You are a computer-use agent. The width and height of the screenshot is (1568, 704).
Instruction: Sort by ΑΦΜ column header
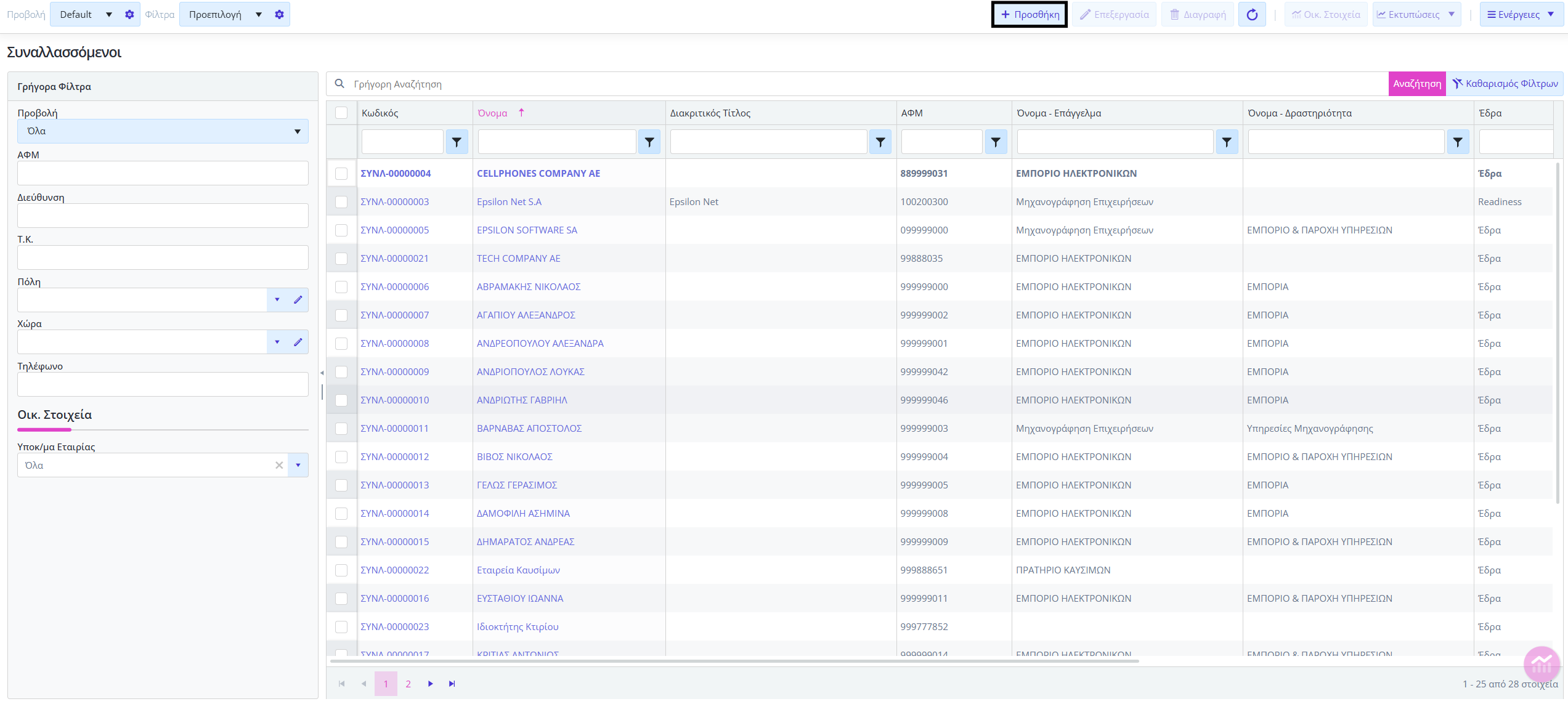pyautogui.click(x=912, y=113)
